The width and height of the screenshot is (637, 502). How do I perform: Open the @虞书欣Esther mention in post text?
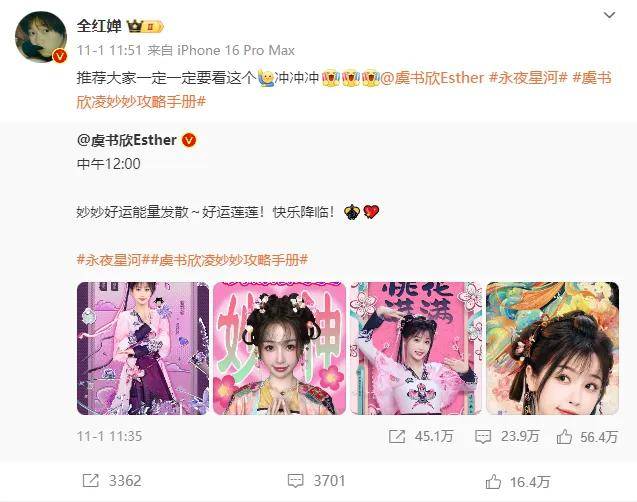click(433, 78)
